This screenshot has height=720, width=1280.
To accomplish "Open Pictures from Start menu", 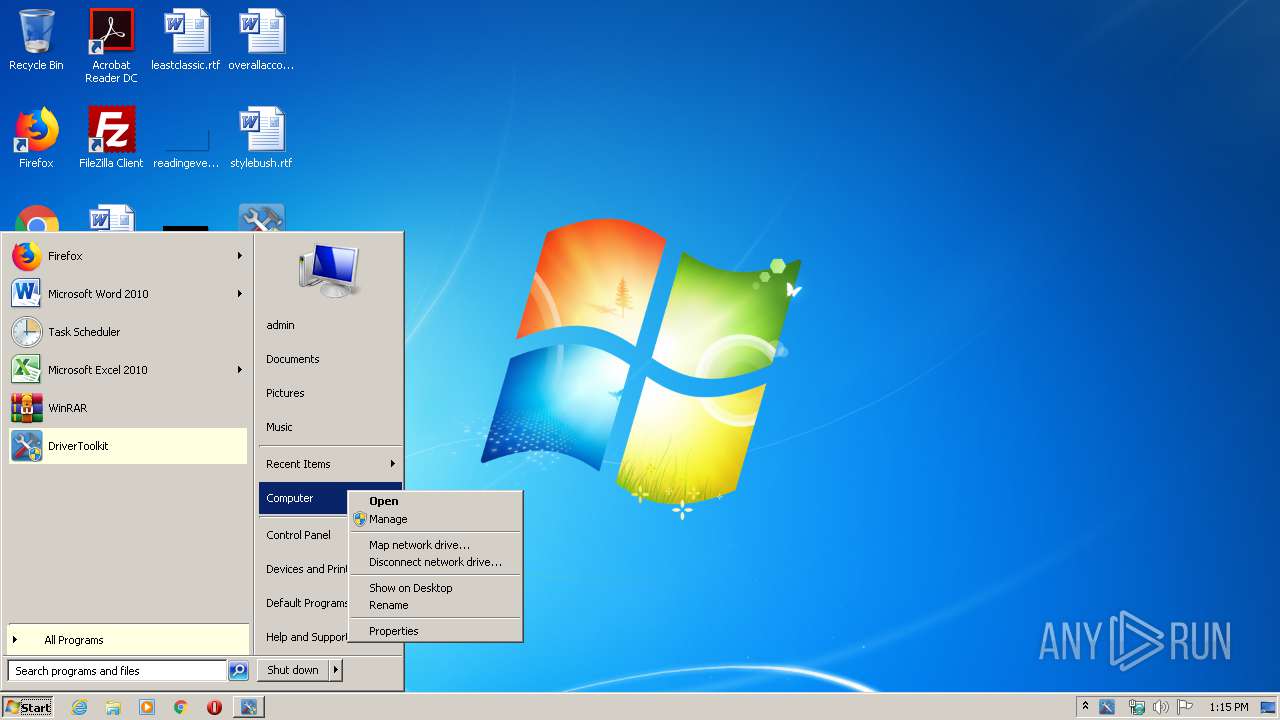I will pyautogui.click(x=329, y=393).
